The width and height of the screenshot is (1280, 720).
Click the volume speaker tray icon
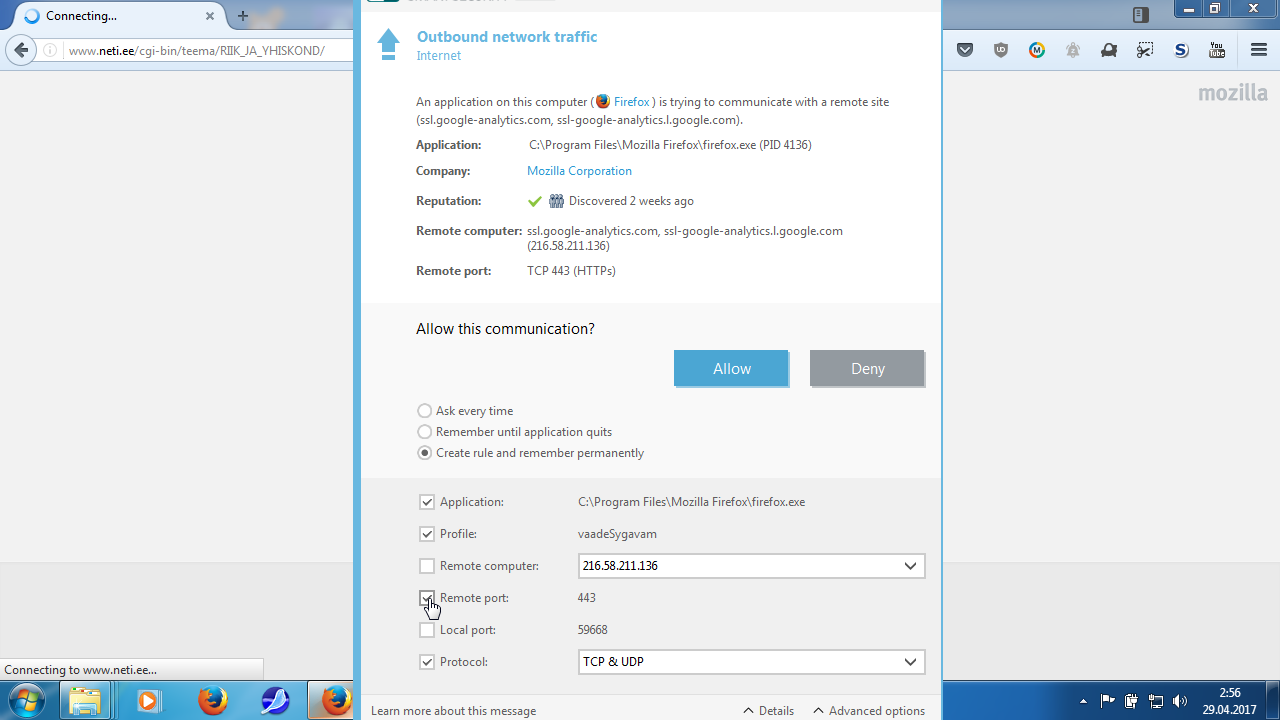[1180, 701]
